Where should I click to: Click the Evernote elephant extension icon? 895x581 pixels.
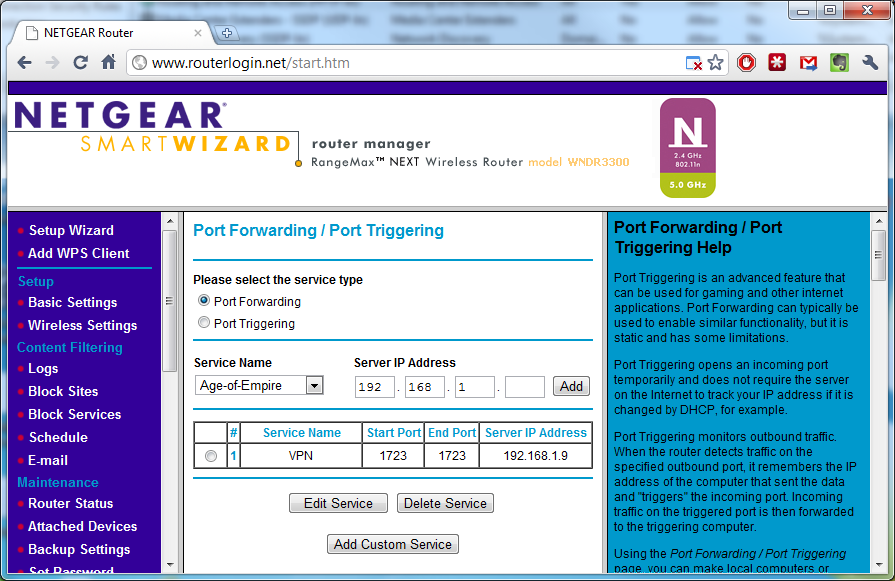coord(839,62)
